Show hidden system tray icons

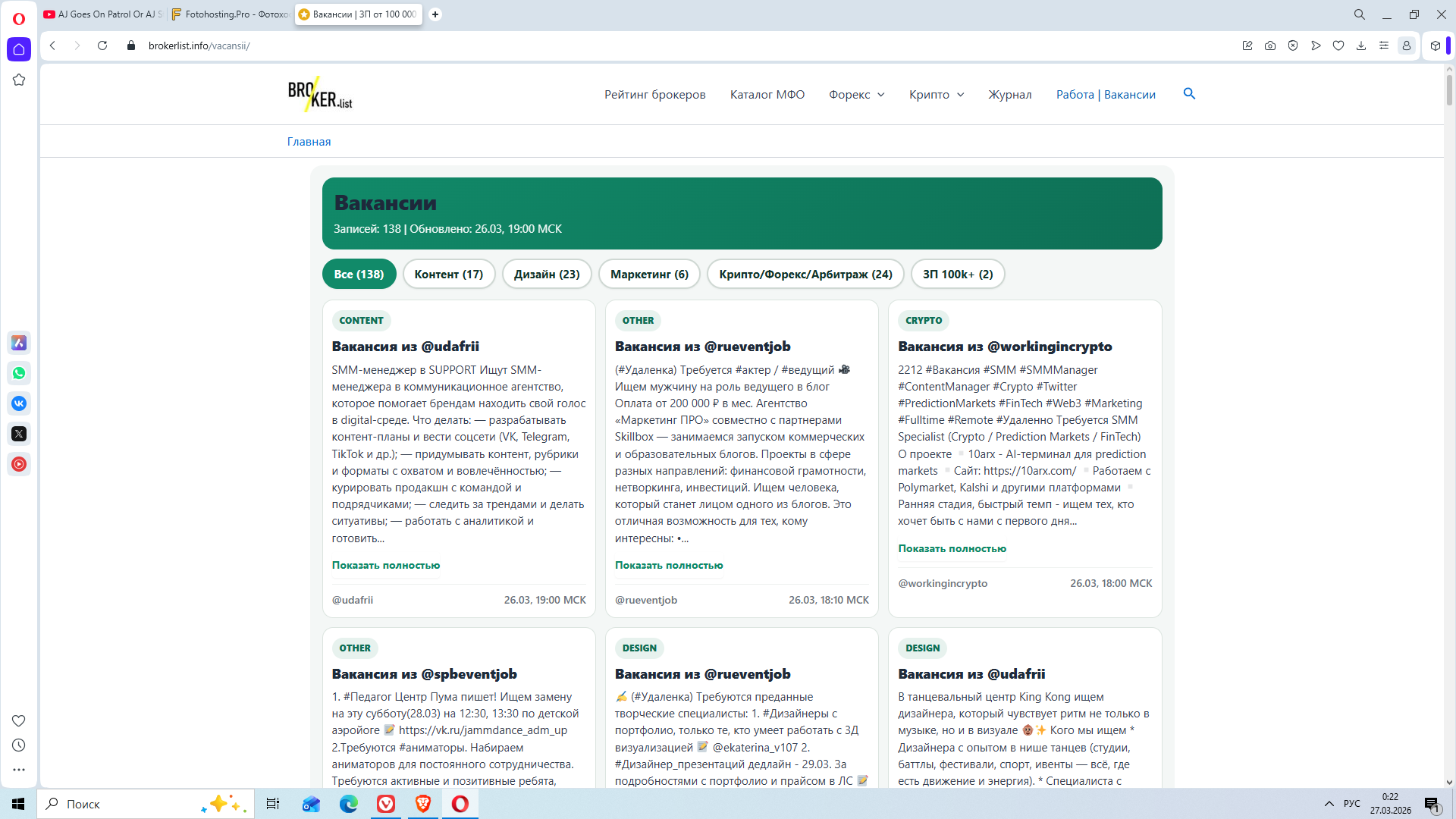pyautogui.click(x=1329, y=804)
